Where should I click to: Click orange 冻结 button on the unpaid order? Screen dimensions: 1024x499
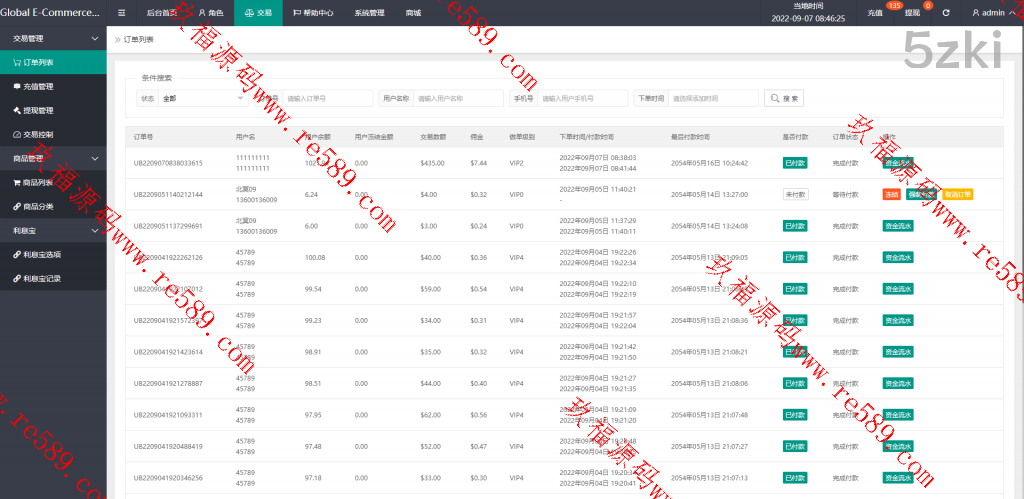tap(891, 194)
